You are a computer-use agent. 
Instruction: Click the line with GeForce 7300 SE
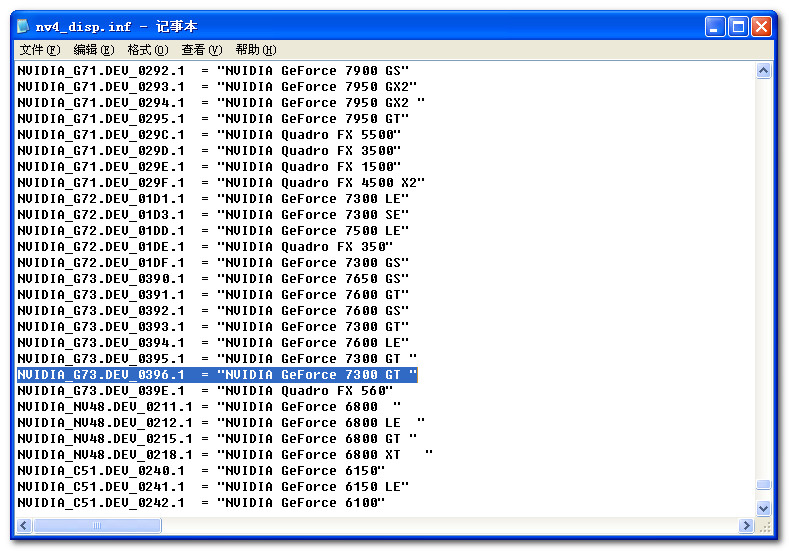click(x=213, y=215)
